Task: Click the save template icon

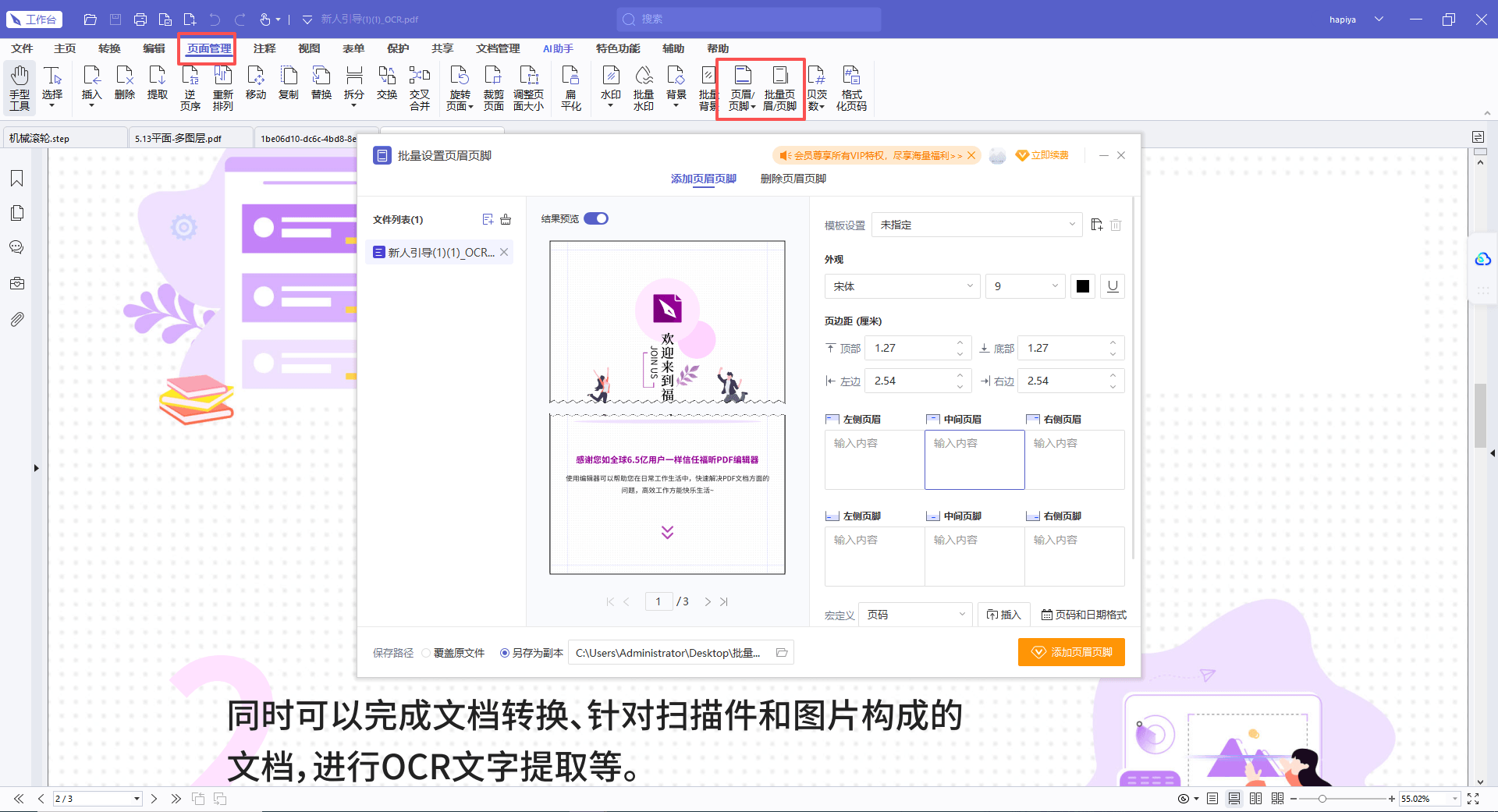Action: pos(1096,225)
